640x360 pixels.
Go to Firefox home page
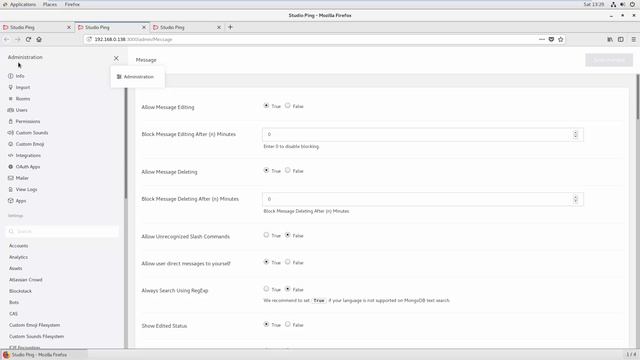pyautogui.click(x=39, y=39)
